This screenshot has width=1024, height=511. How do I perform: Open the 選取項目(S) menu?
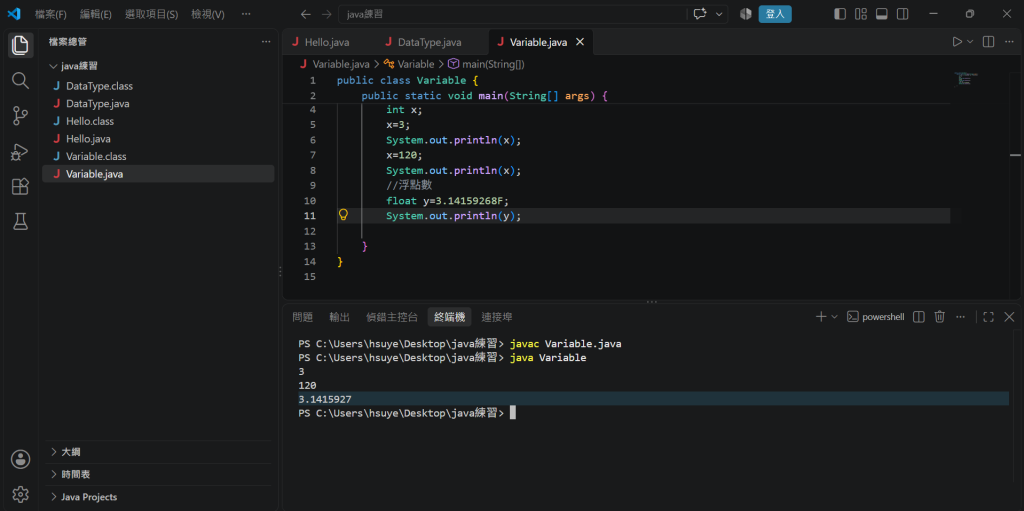[x=151, y=14]
